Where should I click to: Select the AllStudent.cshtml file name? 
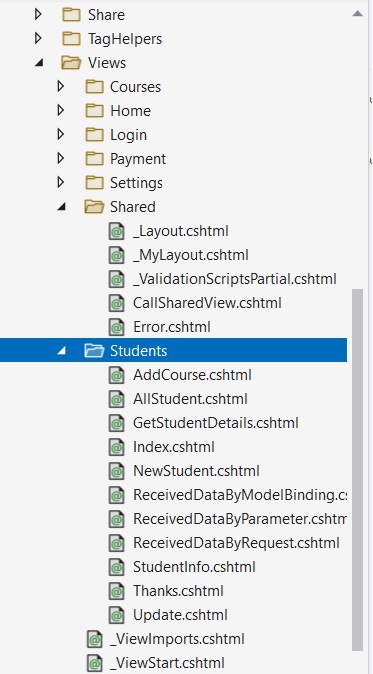(x=190, y=399)
